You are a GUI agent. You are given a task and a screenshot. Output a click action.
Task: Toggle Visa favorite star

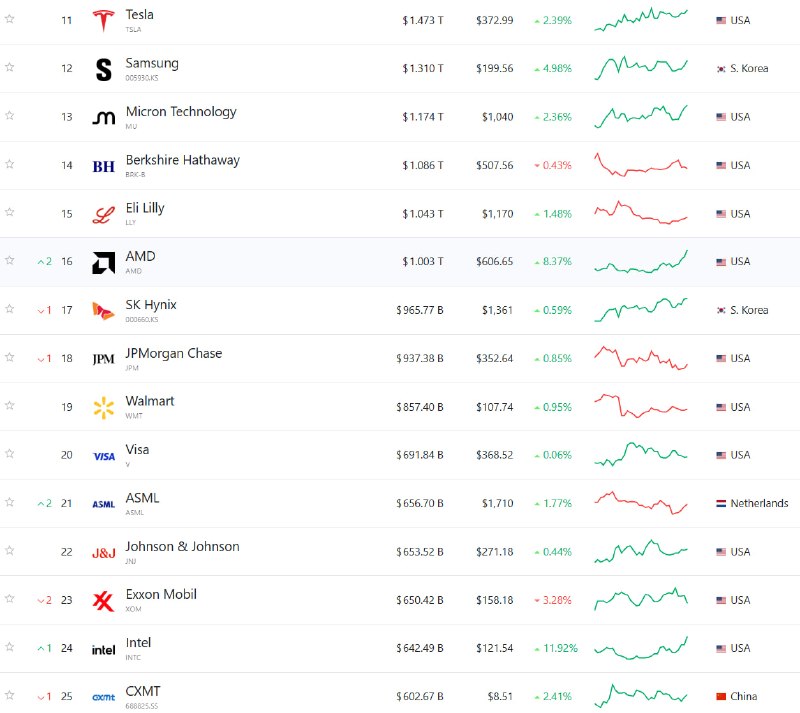(9, 454)
